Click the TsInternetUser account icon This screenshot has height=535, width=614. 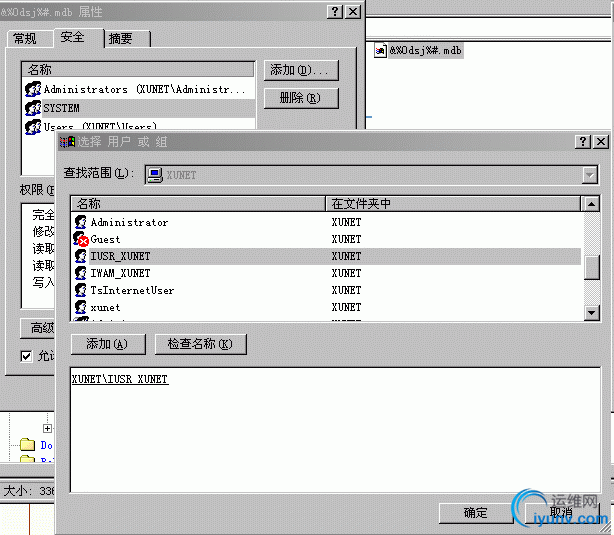click(x=81, y=290)
